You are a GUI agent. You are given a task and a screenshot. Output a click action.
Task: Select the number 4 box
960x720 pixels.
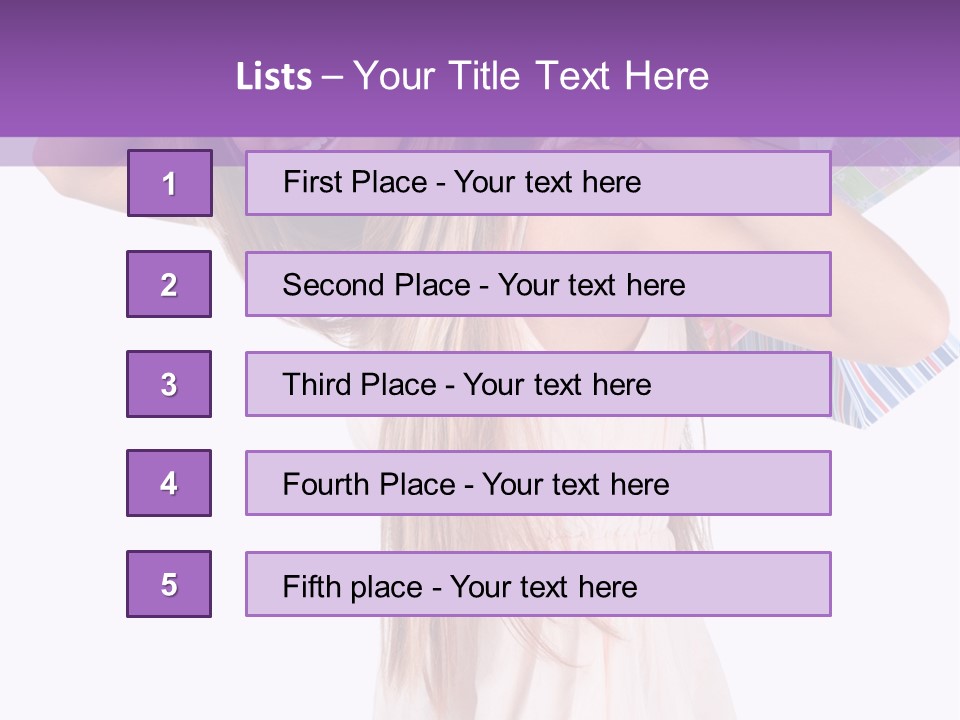(x=169, y=483)
